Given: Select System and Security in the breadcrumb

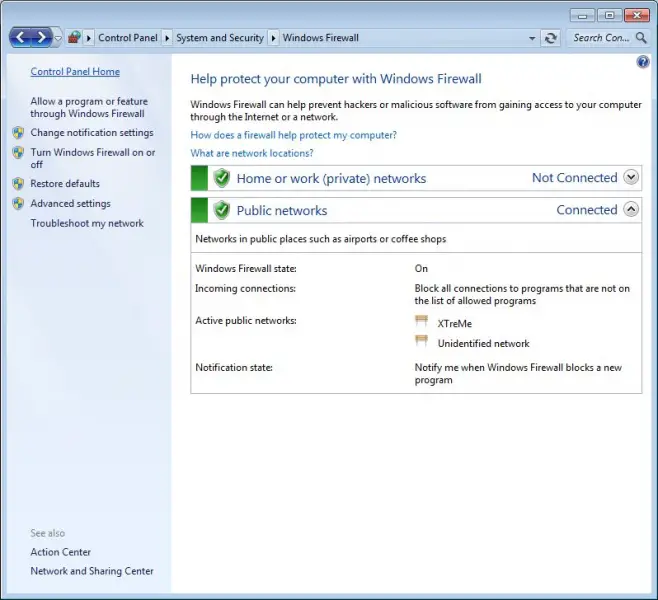Looking at the screenshot, I should click(x=220, y=38).
